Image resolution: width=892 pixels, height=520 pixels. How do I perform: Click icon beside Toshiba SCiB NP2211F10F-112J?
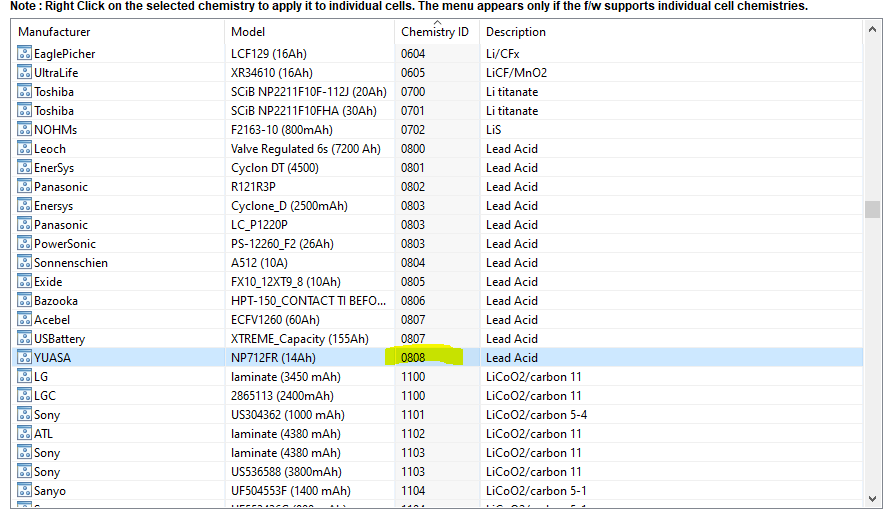click(24, 92)
